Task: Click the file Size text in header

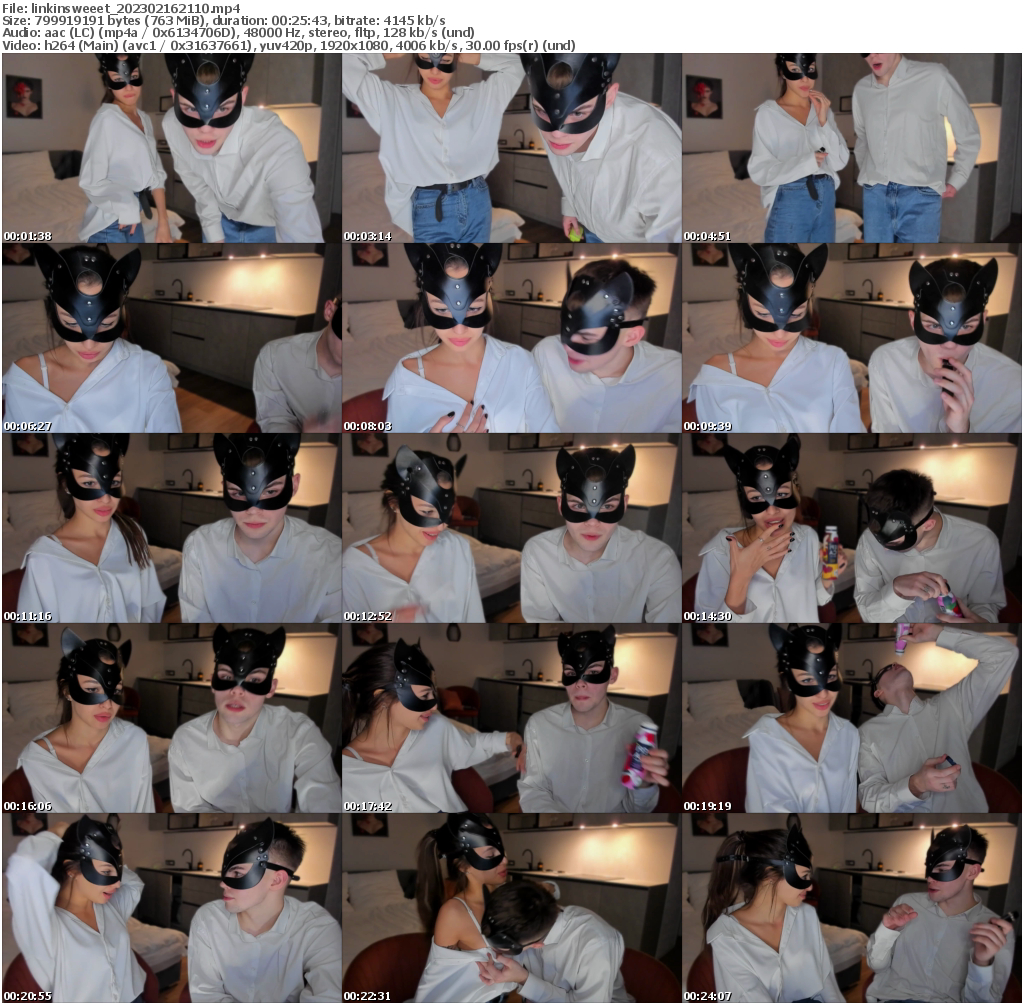Action: pyautogui.click(x=100, y=20)
